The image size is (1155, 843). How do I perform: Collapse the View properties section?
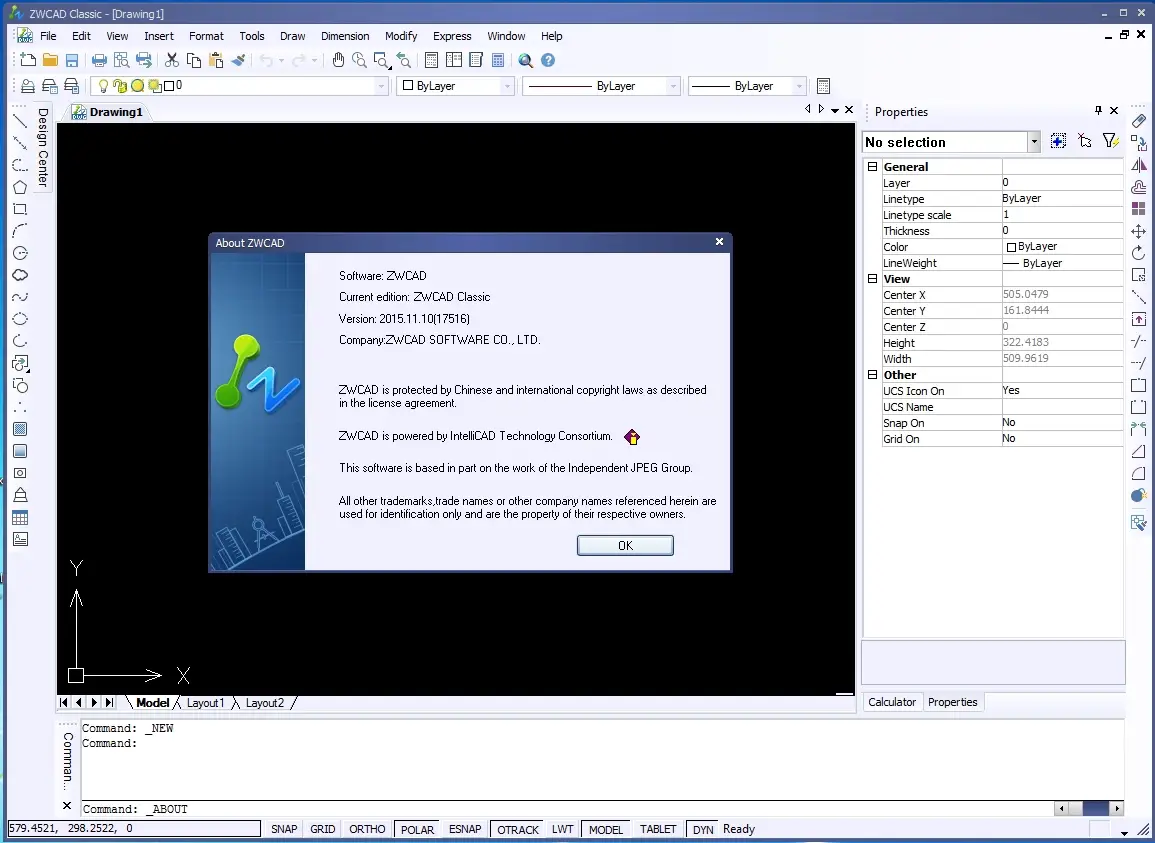(872, 279)
